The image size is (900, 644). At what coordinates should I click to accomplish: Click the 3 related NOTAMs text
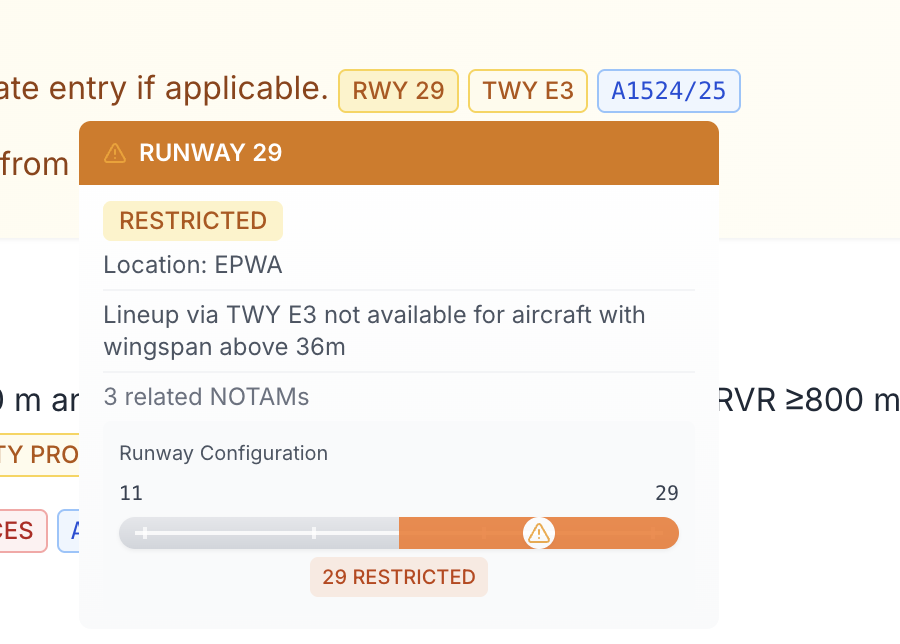tap(206, 397)
